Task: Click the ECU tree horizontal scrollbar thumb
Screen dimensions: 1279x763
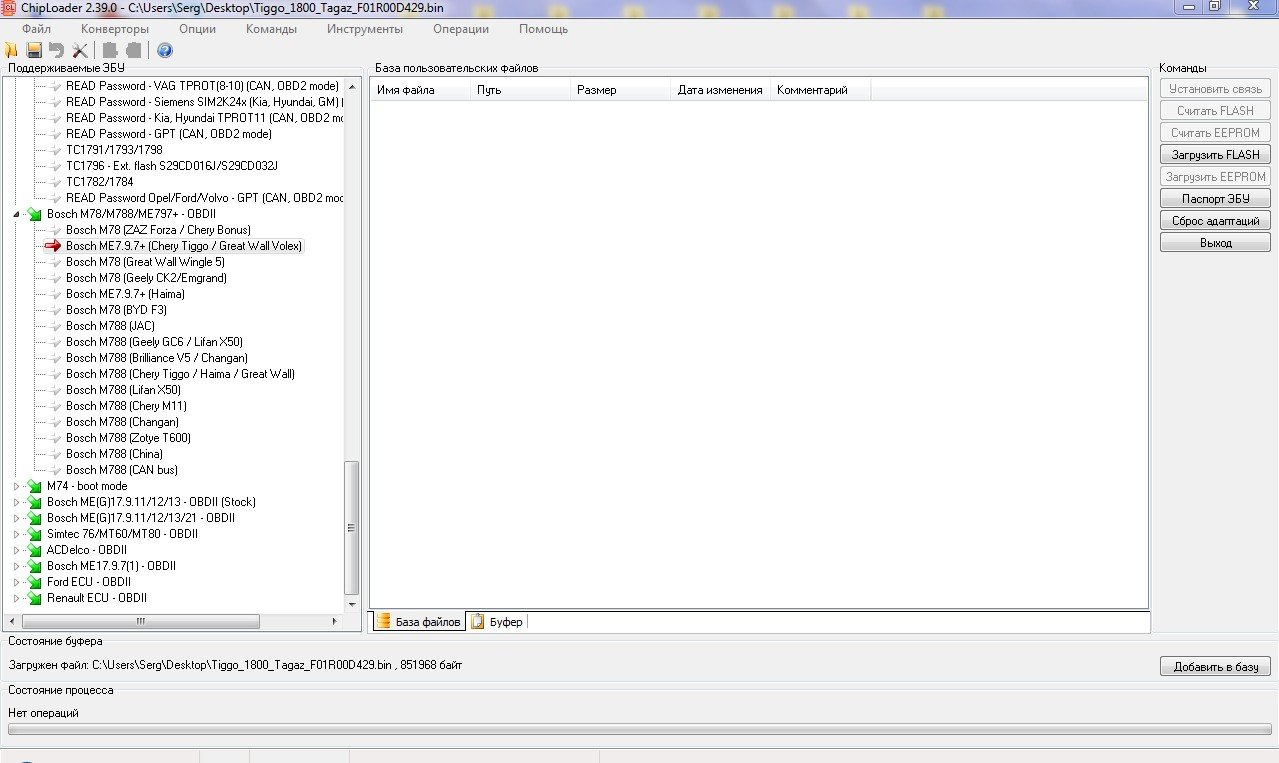Action: point(140,621)
